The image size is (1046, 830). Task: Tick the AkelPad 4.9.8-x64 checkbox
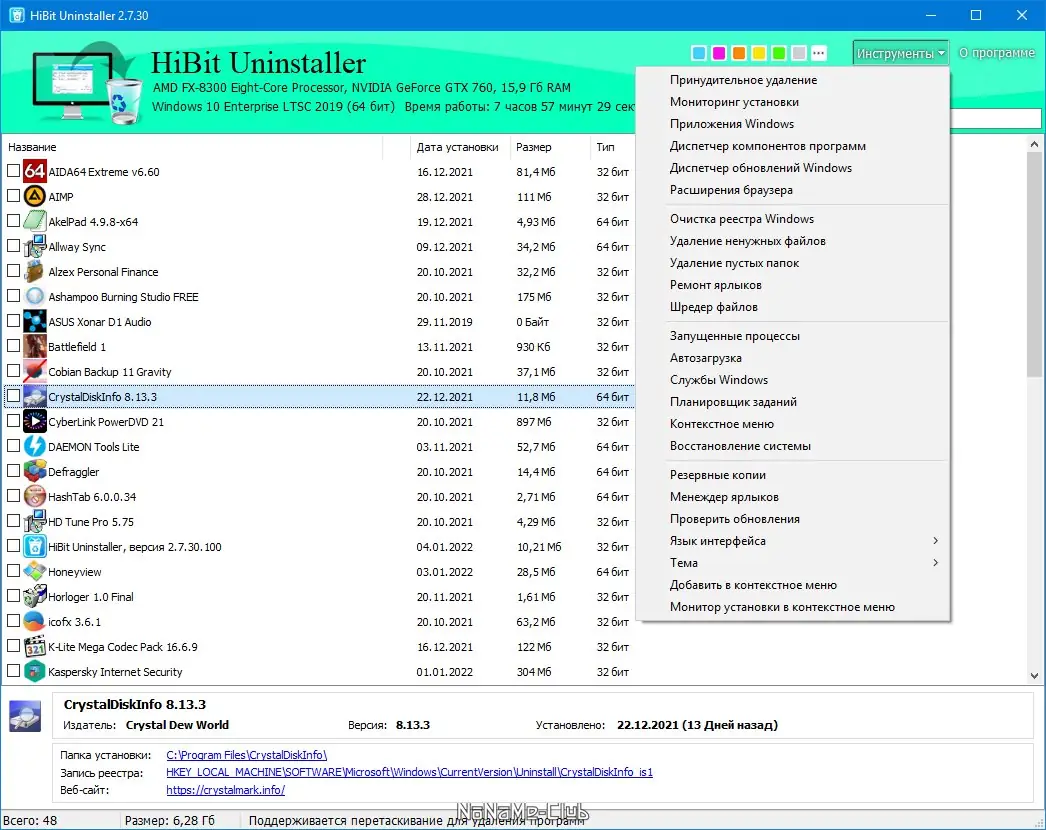point(13,221)
